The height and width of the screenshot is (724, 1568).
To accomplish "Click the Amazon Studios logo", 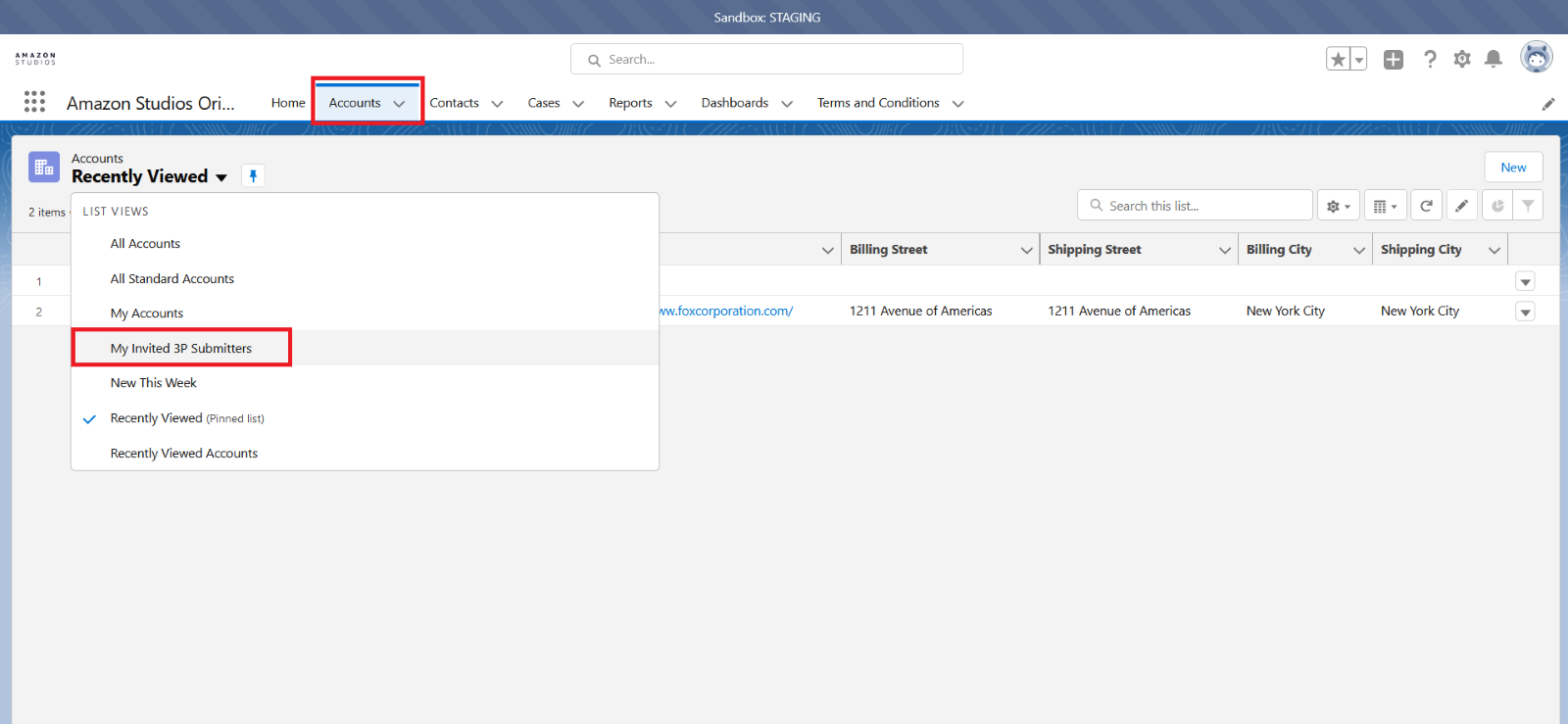I will click(35, 59).
